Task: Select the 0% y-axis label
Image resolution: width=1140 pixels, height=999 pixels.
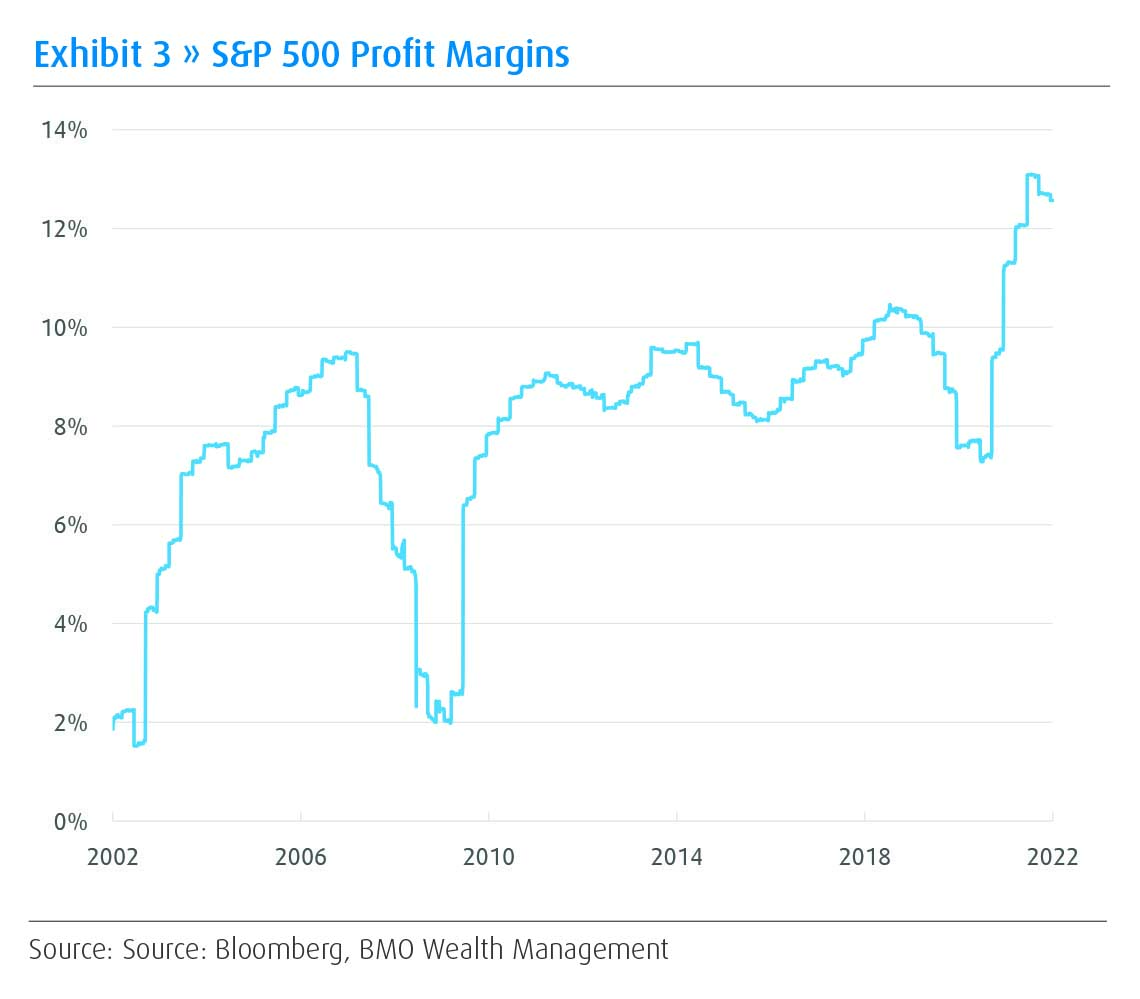Action: tap(72, 822)
